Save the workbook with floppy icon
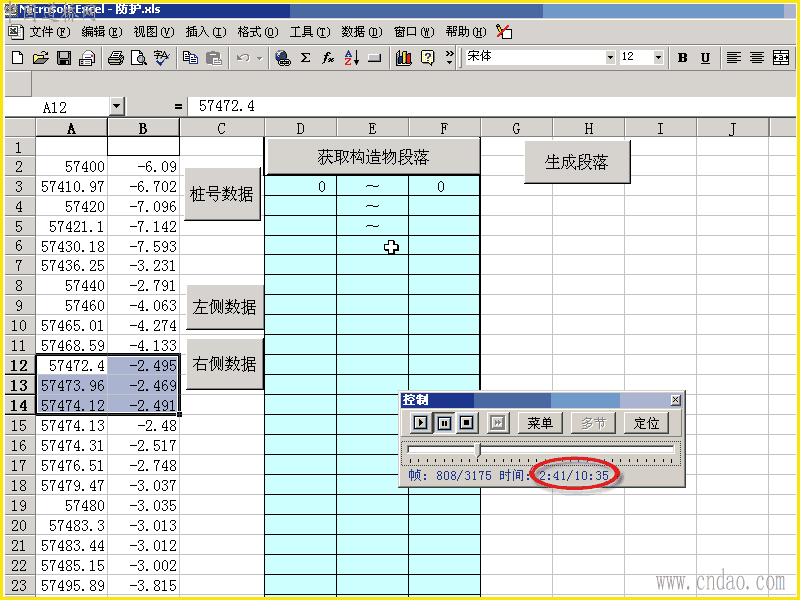Viewport: 800px width, 600px height. click(64, 58)
